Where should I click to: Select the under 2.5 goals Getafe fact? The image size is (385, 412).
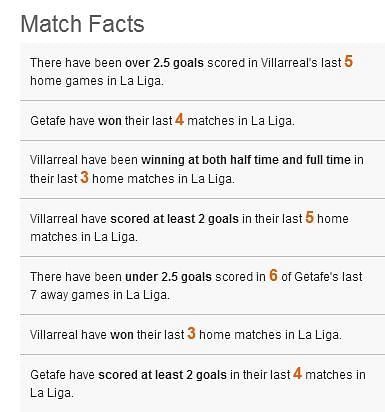tap(202, 286)
